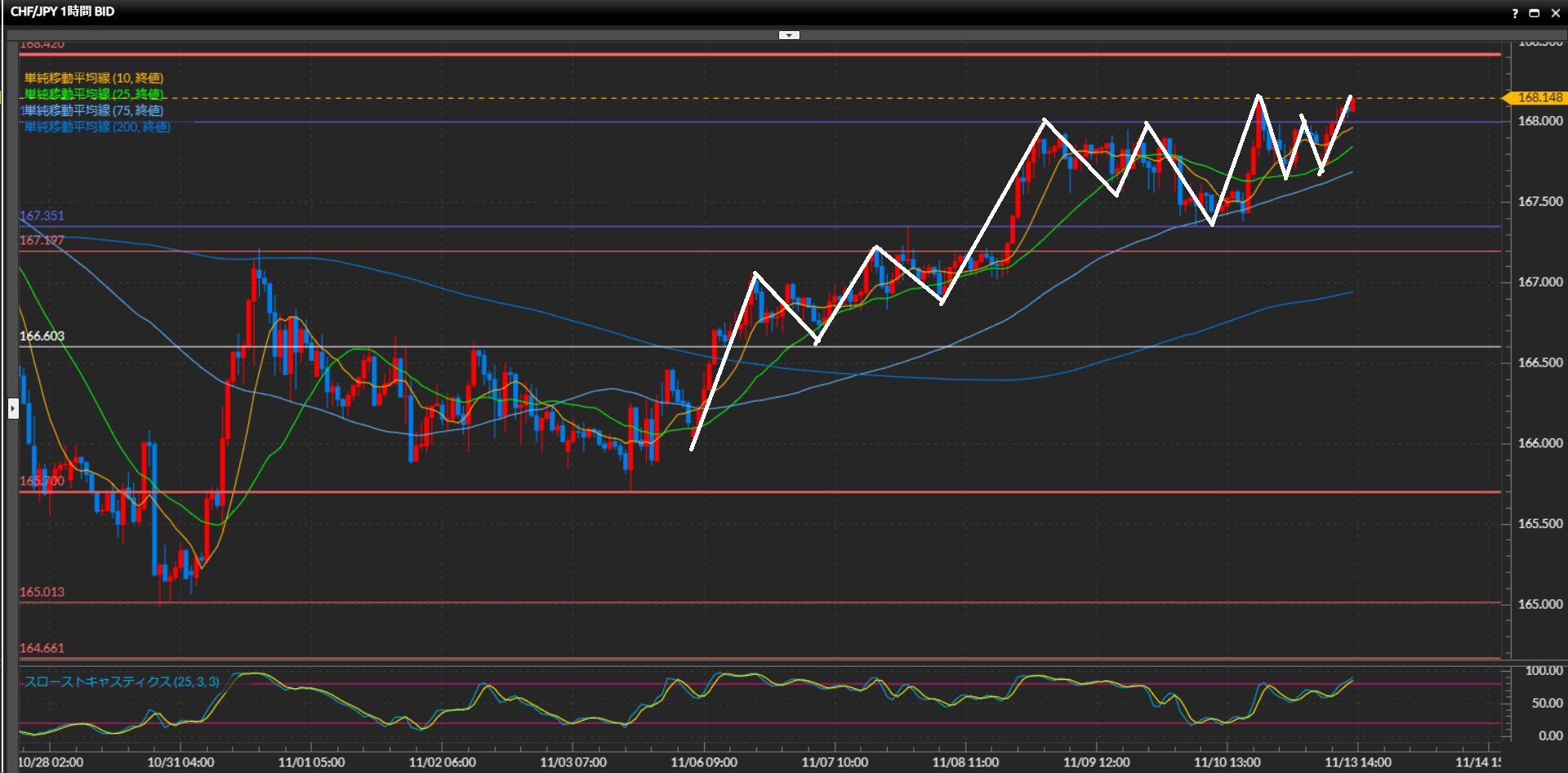Click the スローストキャスティクス (25, 3, 3) label
Image resolution: width=1568 pixels, height=773 pixels.
(x=122, y=682)
